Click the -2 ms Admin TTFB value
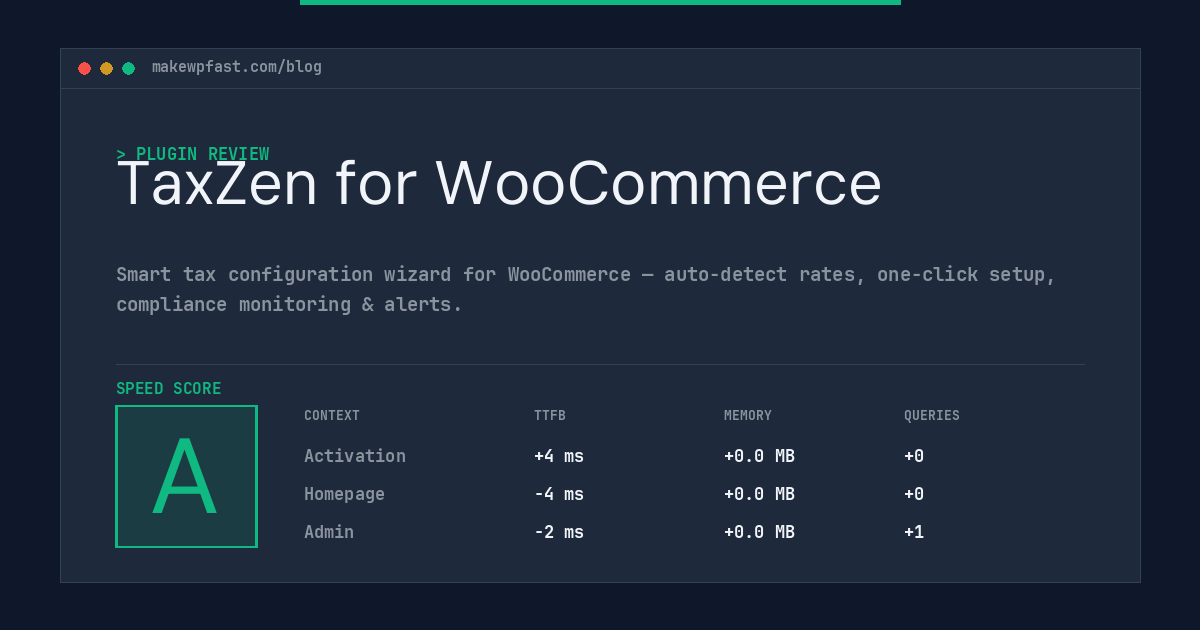This screenshot has height=630, width=1200. click(559, 532)
